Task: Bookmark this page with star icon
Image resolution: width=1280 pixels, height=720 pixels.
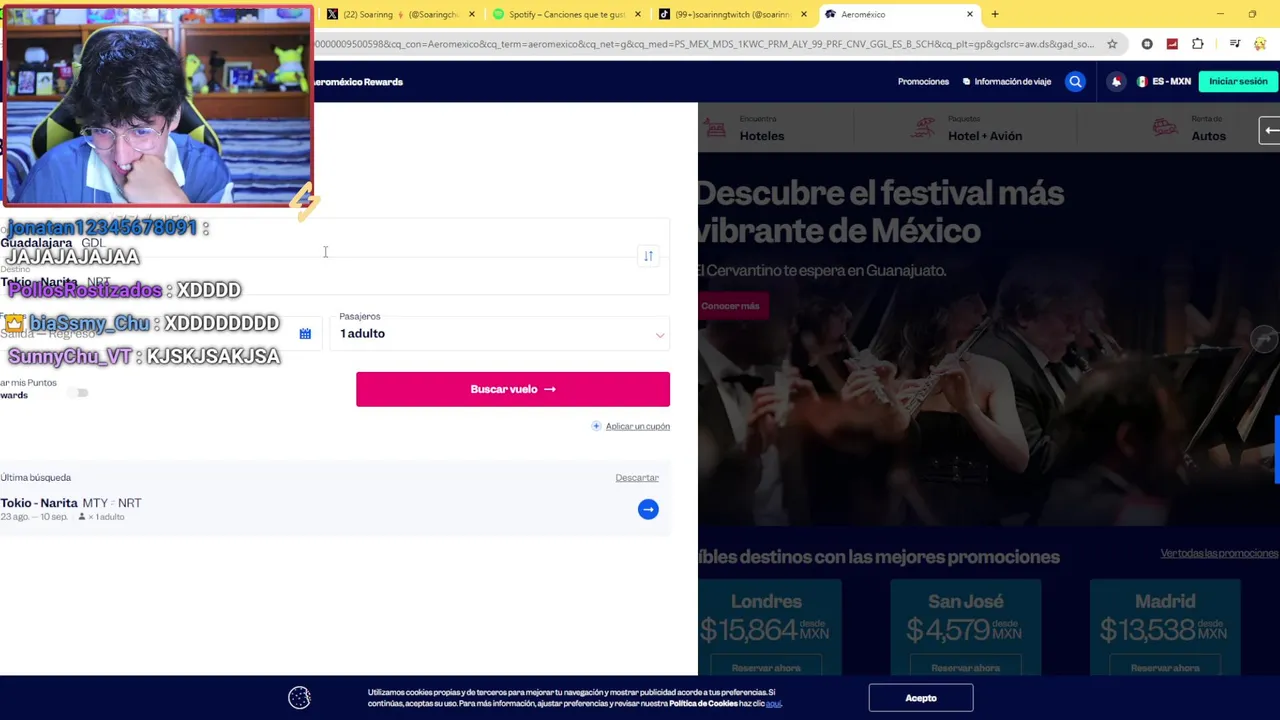Action: pyautogui.click(x=1112, y=44)
